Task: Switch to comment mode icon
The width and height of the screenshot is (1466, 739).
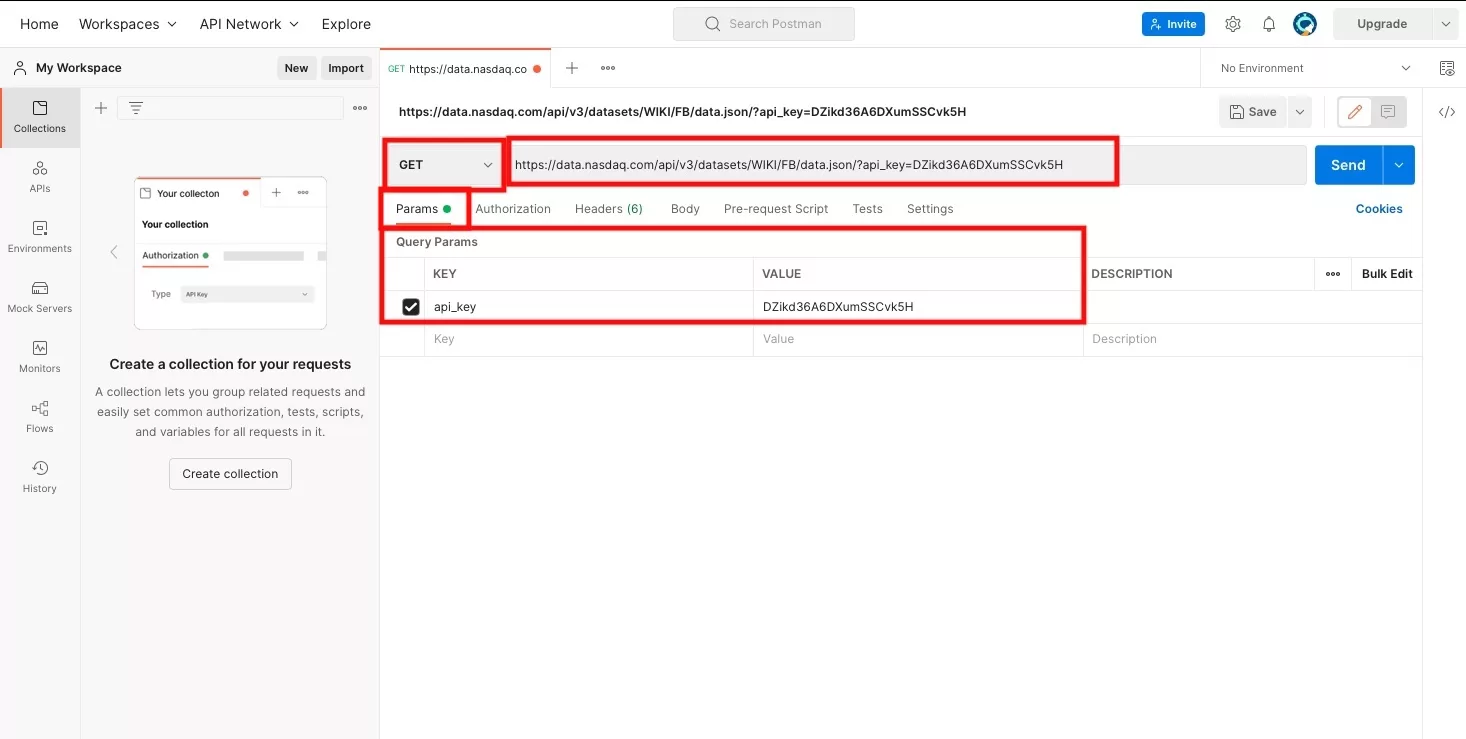Action: 1388,112
